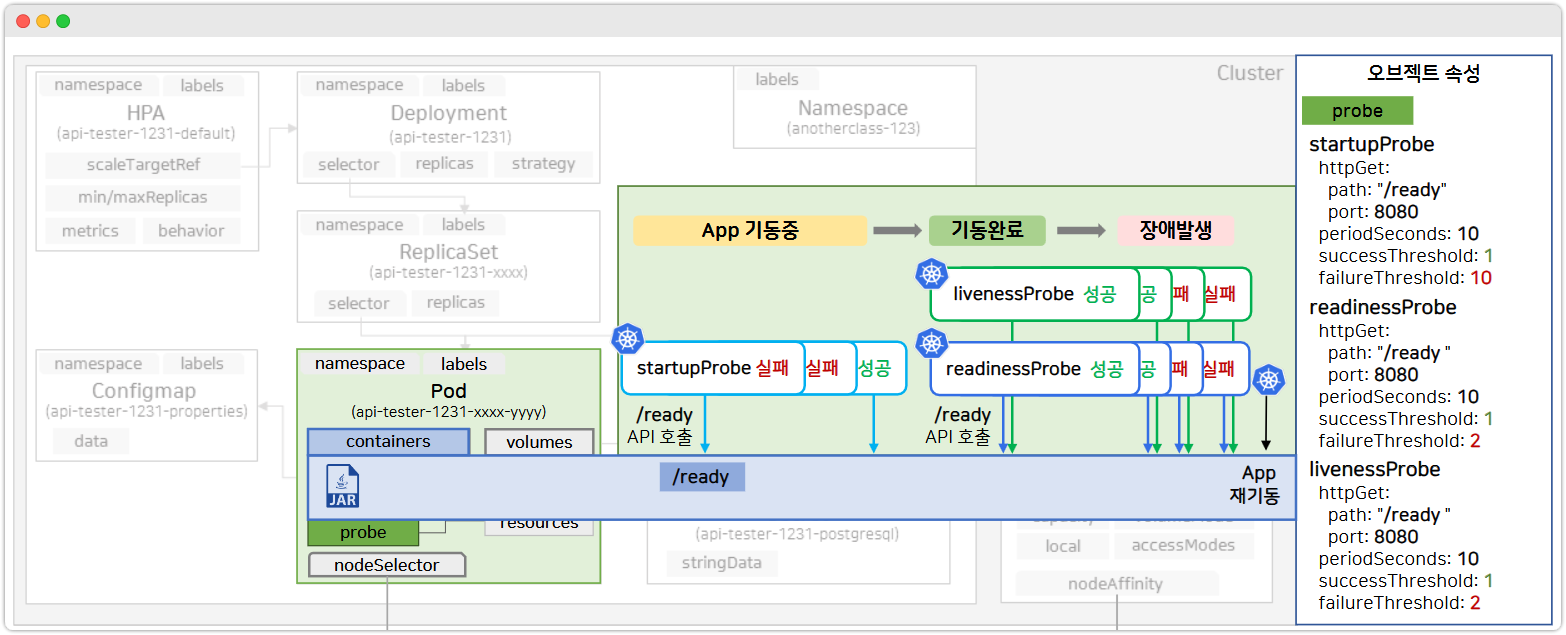
Task: Select the volumes box in the Pod
Action: [539, 442]
